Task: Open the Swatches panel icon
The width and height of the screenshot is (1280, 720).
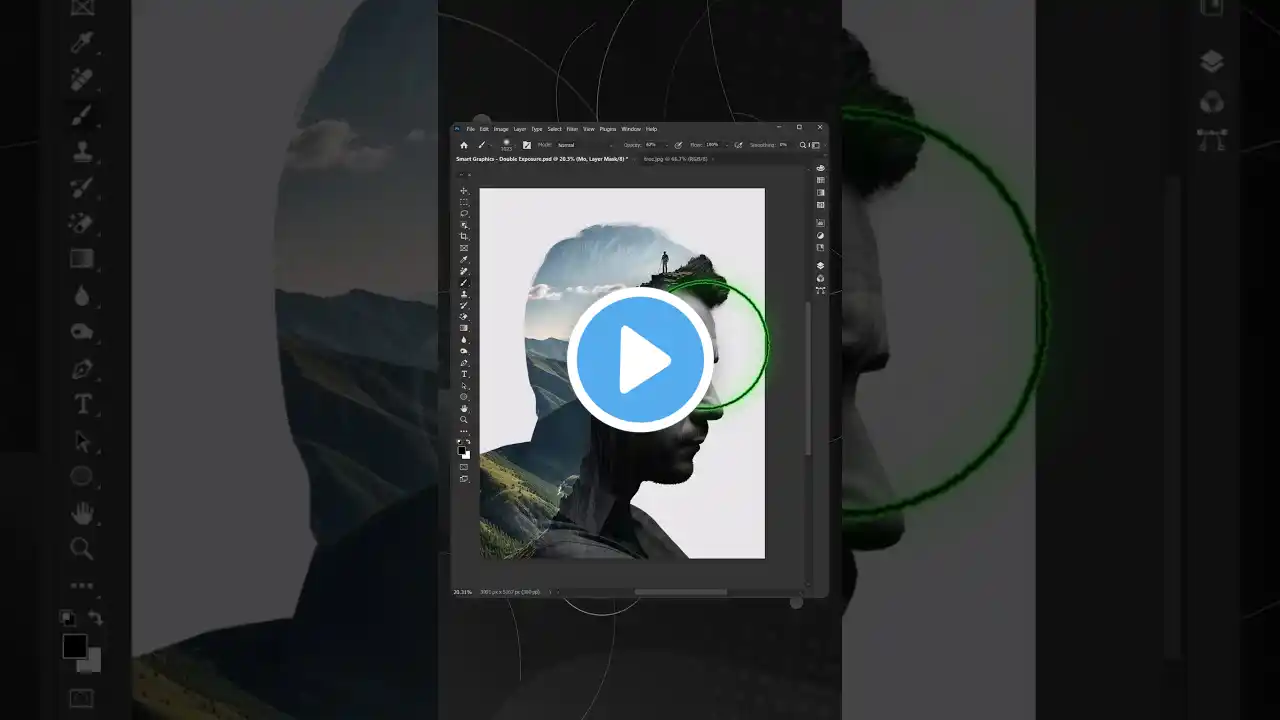Action: pos(821,180)
